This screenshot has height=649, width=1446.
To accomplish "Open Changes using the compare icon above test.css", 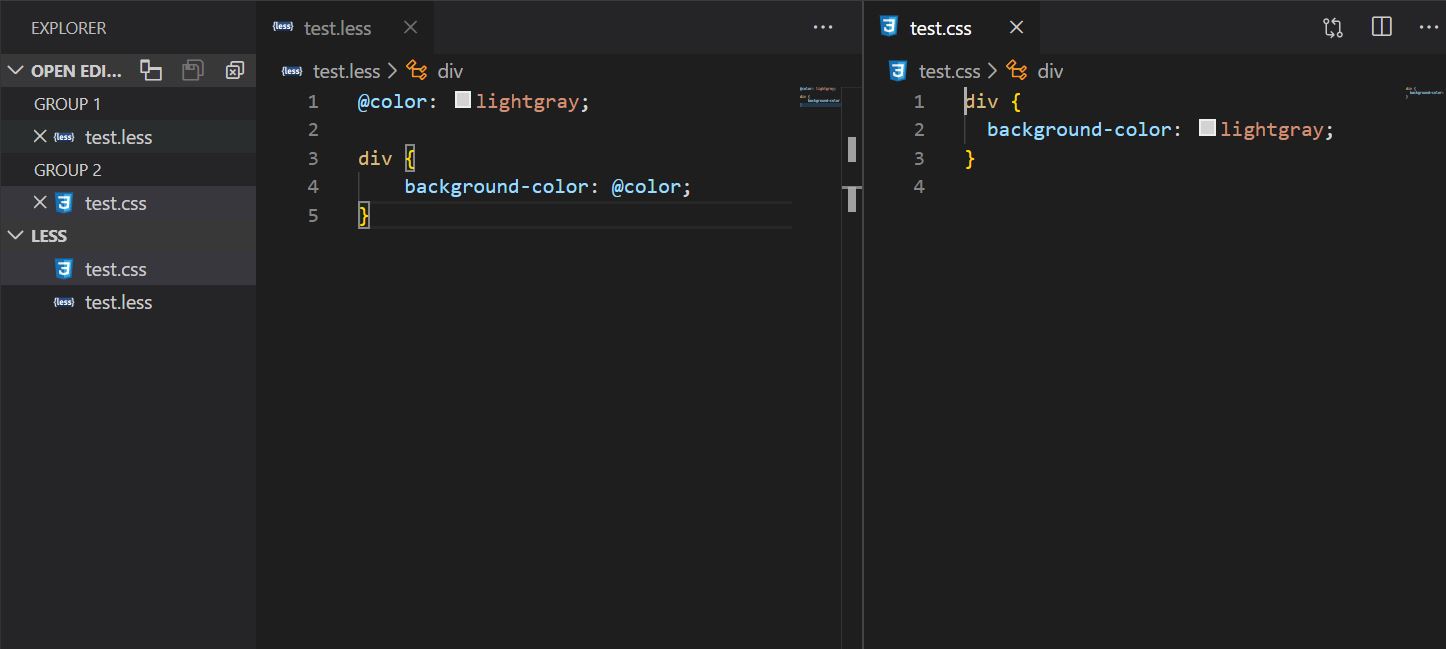I will point(1332,27).
